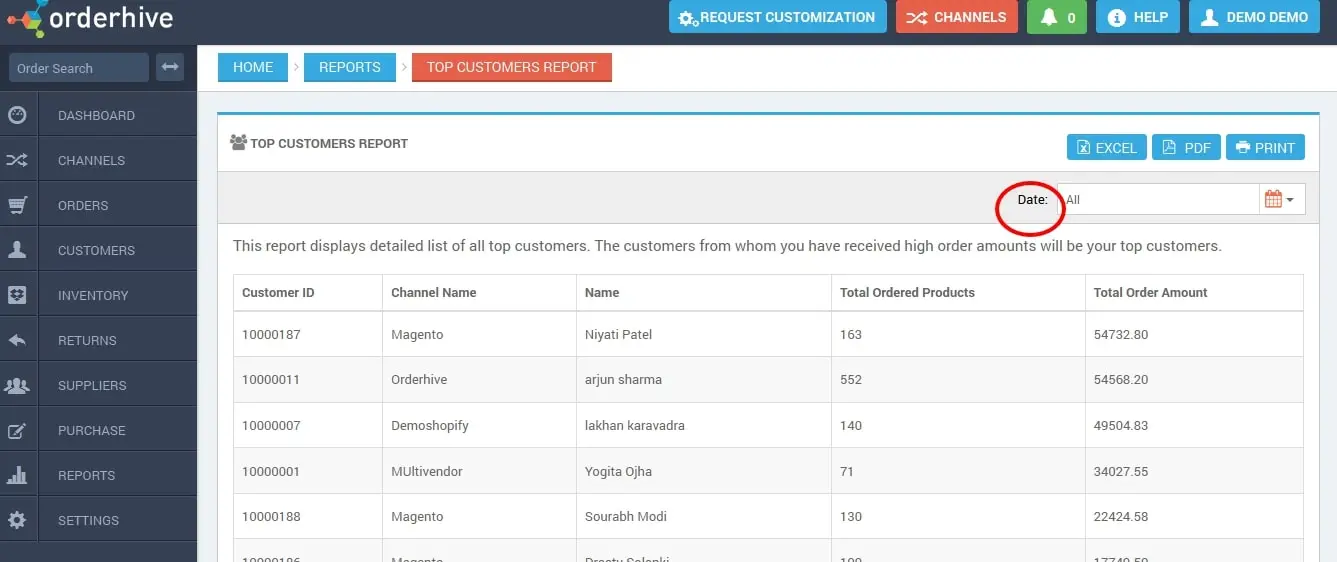Image resolution: width=1337 pixels, height=562 pixels.
Task: Click the Dashboard gauge icon in sidebar
Action: point(17,115)
